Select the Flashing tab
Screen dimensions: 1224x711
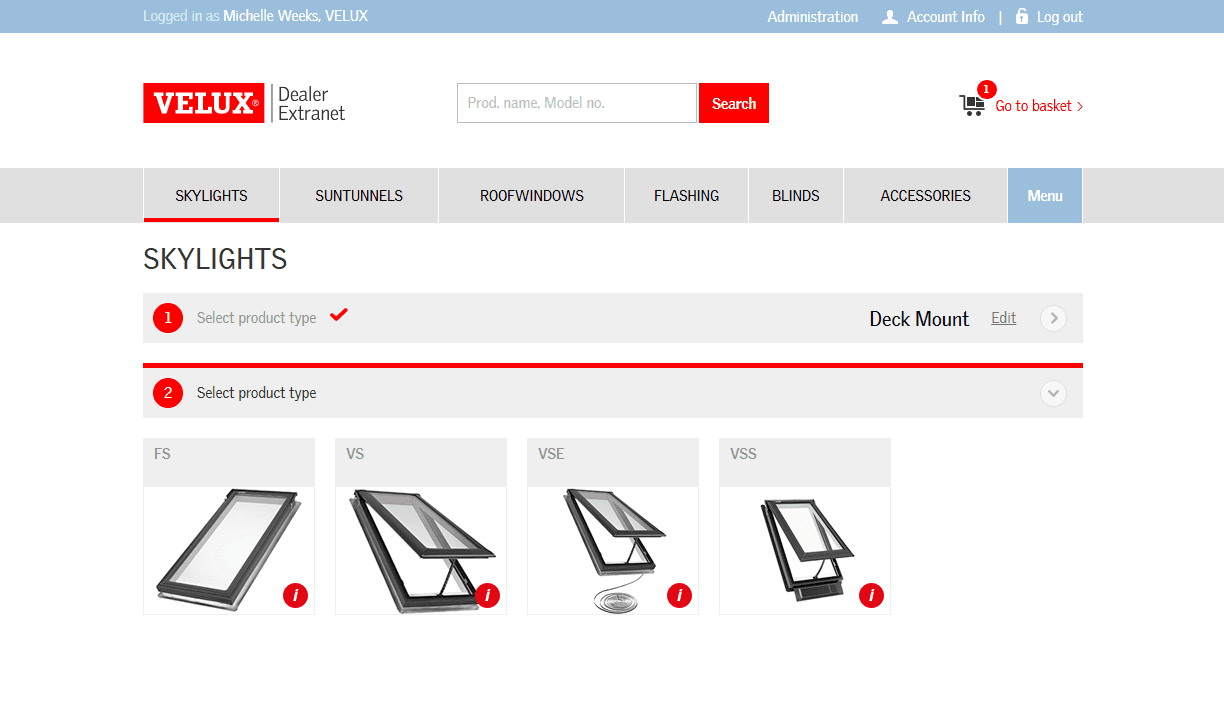[x=687, y=195]
